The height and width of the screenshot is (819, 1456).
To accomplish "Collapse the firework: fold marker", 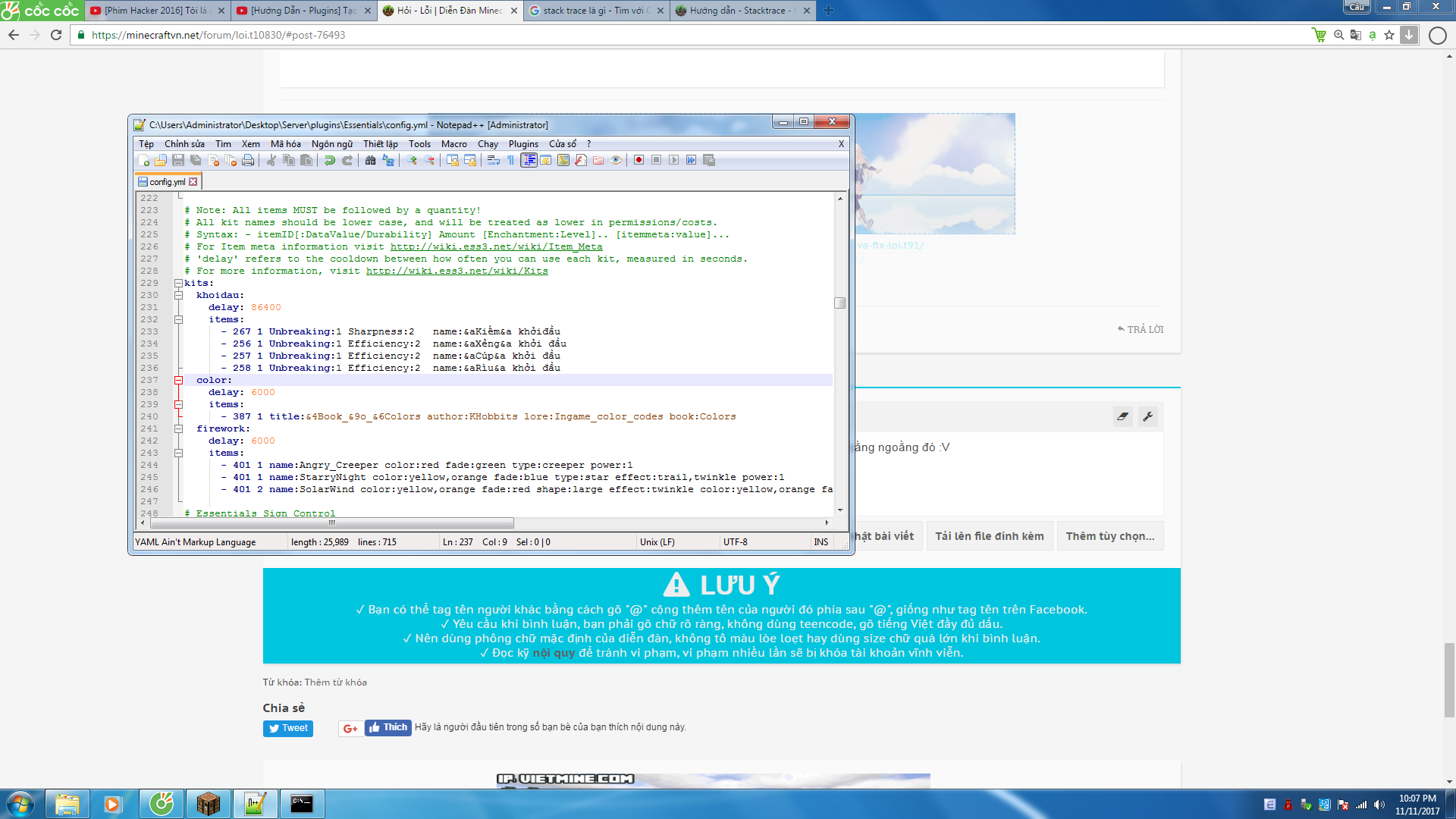I will tap(178, 428).
